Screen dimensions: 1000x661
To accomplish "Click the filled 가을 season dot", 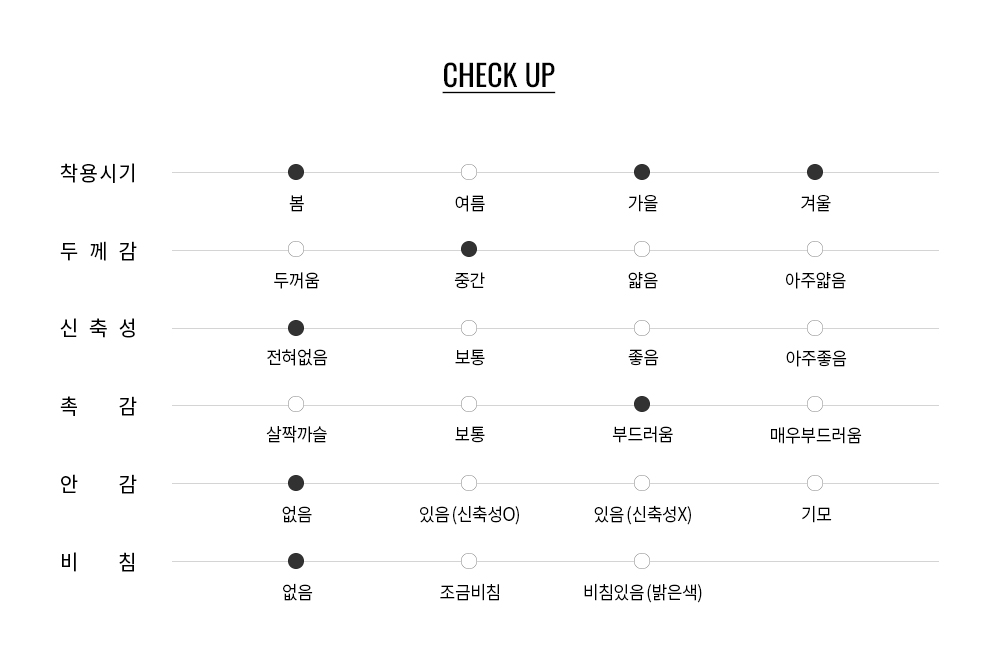I will (642, 172).
